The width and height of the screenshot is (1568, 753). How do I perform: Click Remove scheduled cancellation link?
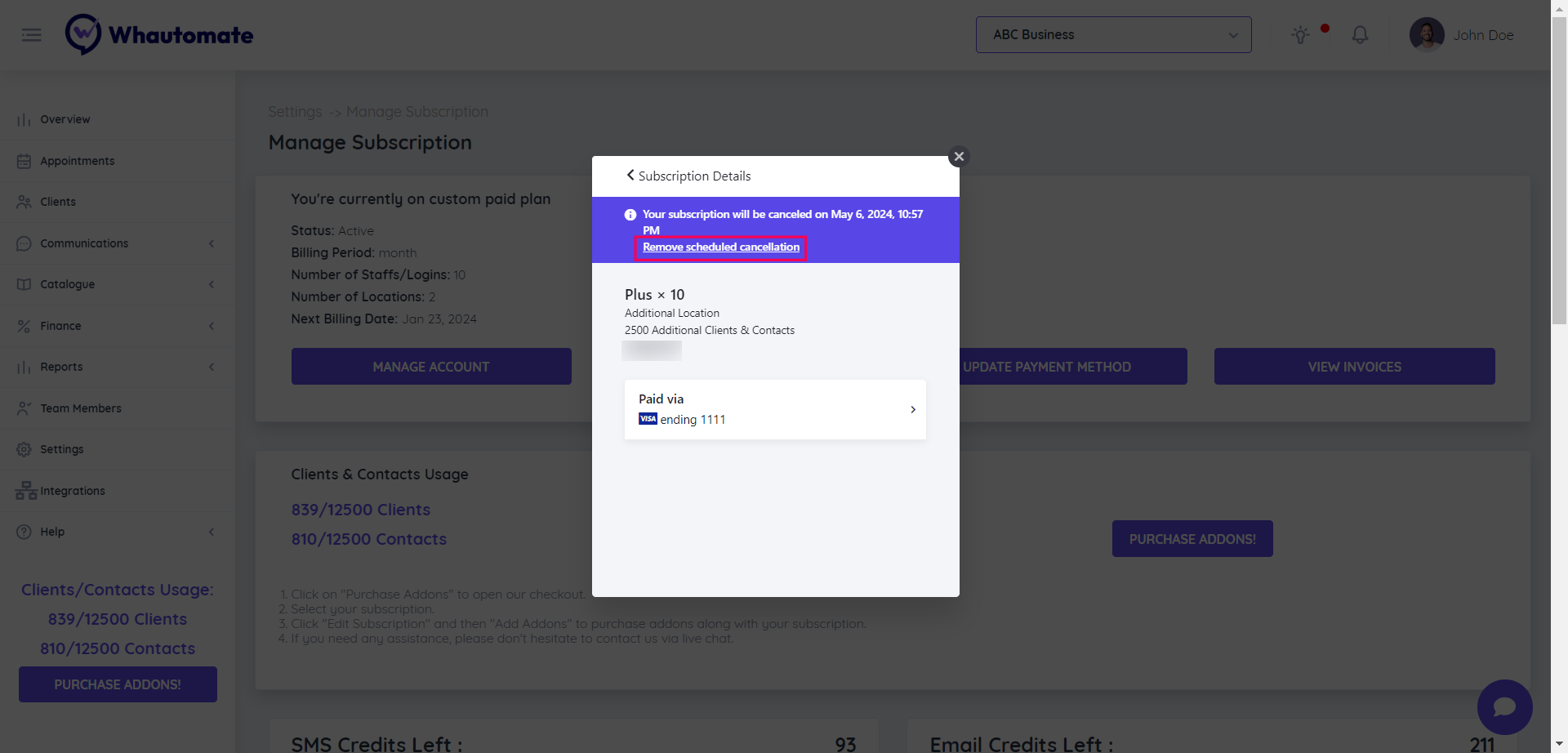(x=721, y=247)
